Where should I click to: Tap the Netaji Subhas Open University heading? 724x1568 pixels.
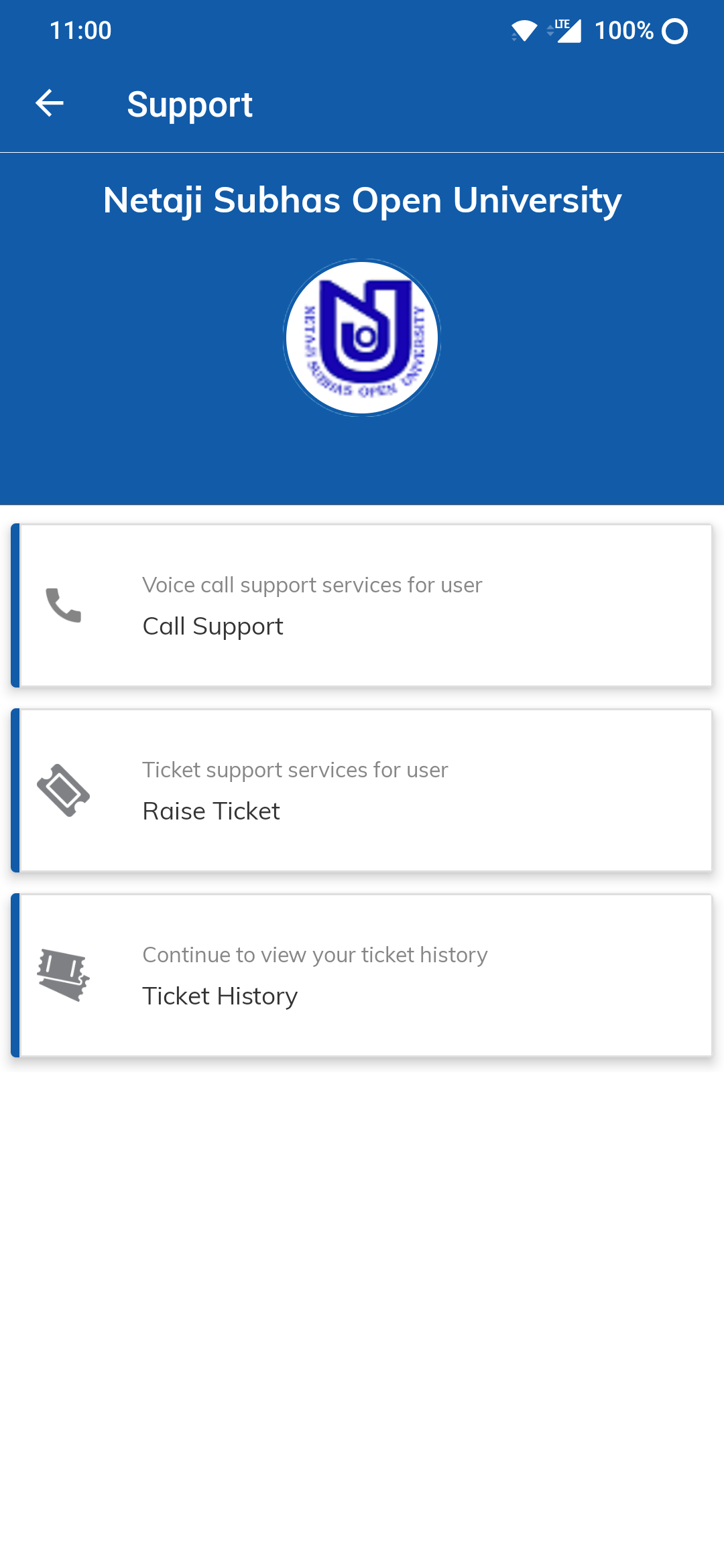362,200
